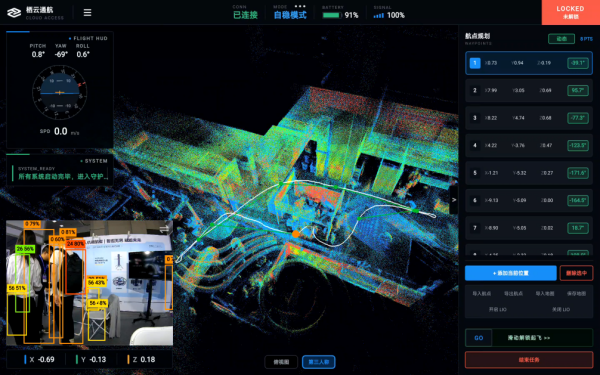This screenshot has width=600, height=375.
Task: Click the three dots above the mode
Action: [300, 6]
